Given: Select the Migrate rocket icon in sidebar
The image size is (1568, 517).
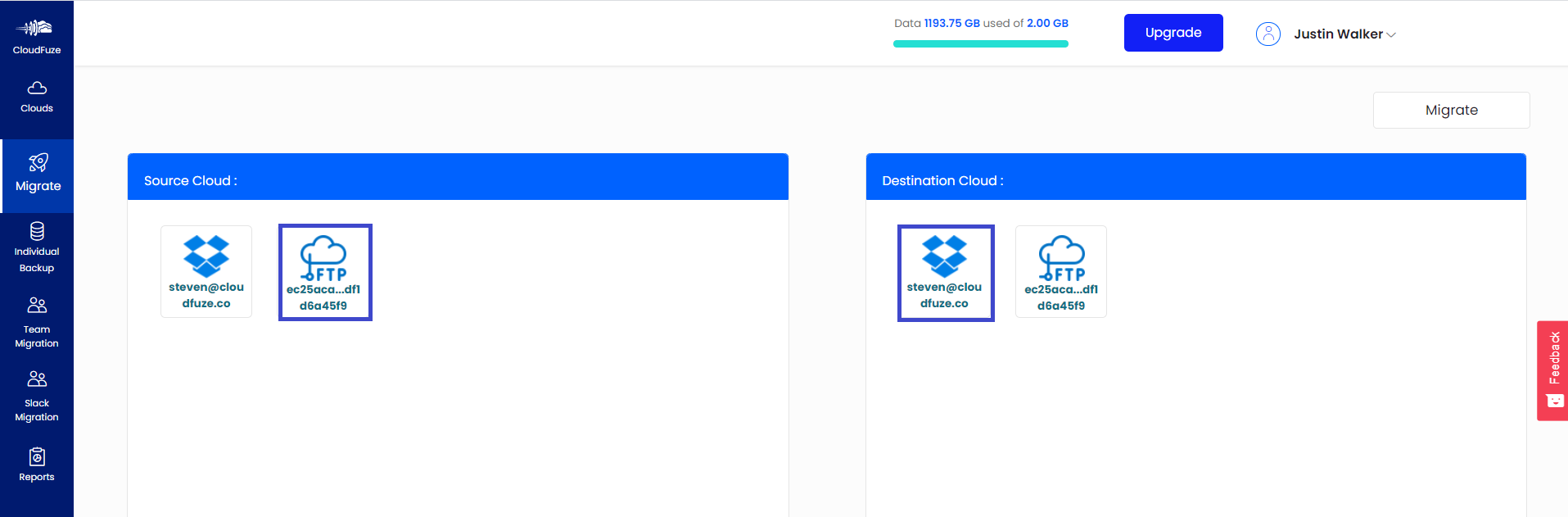Looking at the screenshot, I should pyautogui.click(x=38, y=162).
